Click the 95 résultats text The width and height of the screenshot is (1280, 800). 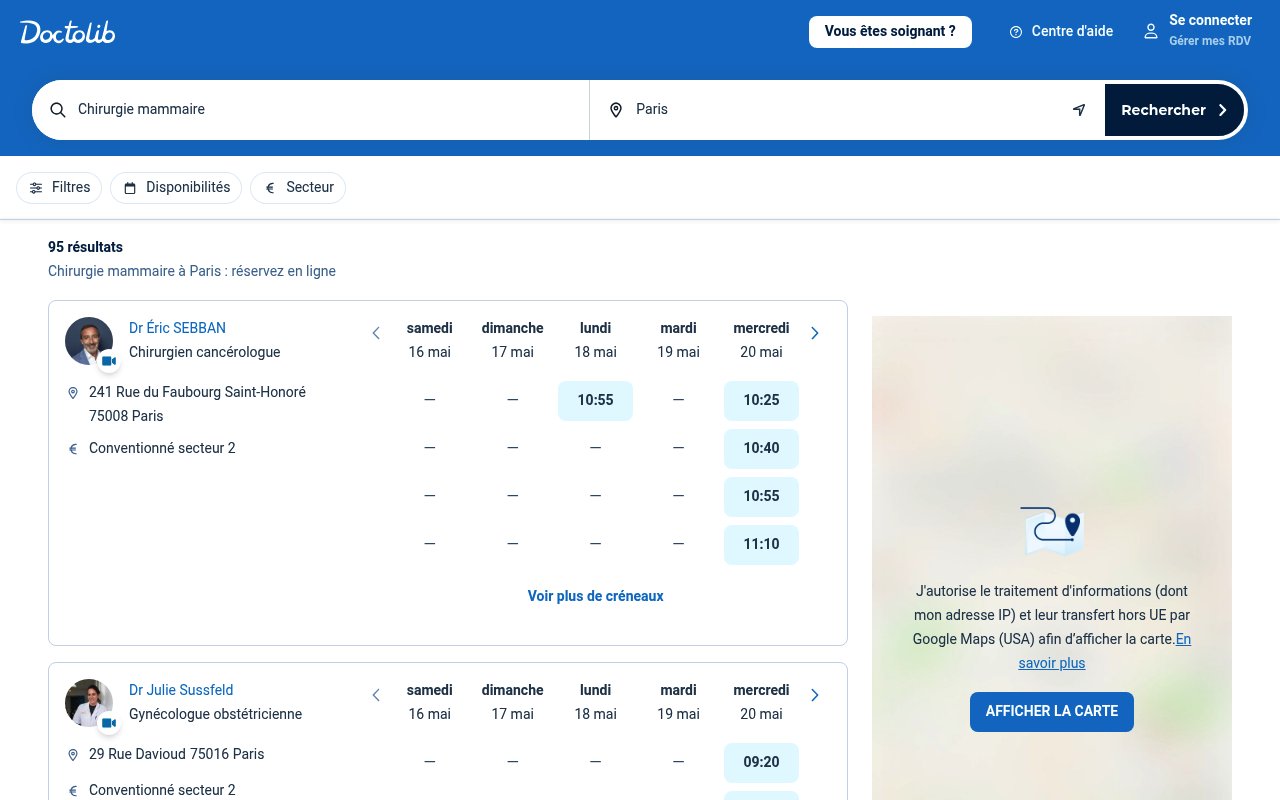point(86,247)
